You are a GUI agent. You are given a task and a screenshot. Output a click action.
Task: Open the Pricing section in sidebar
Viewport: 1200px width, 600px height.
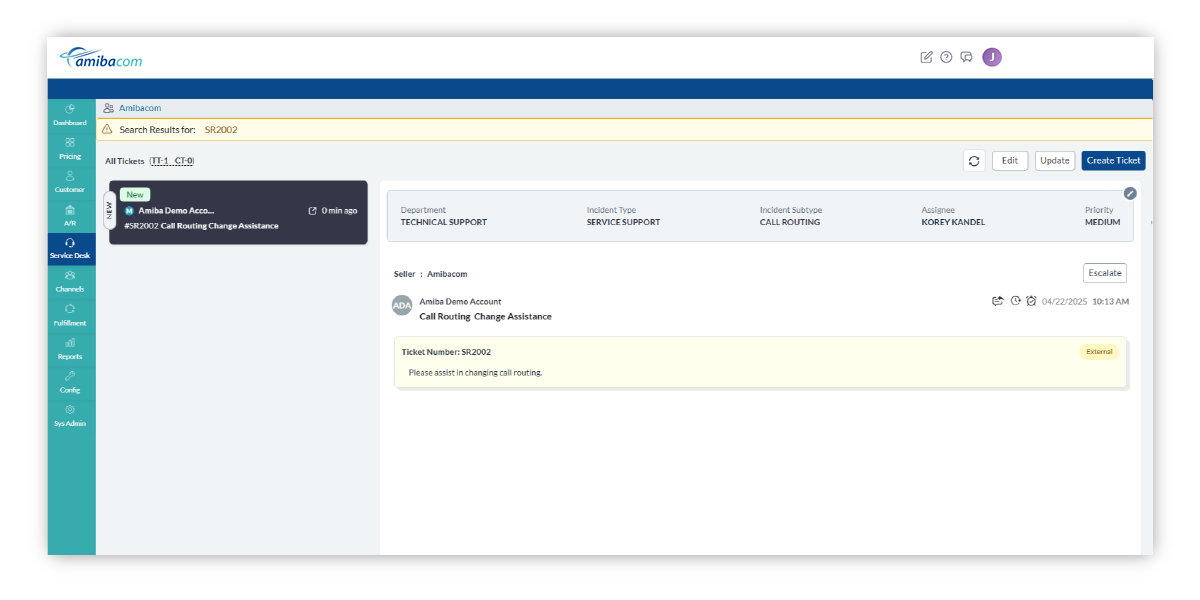coord(70,148)
